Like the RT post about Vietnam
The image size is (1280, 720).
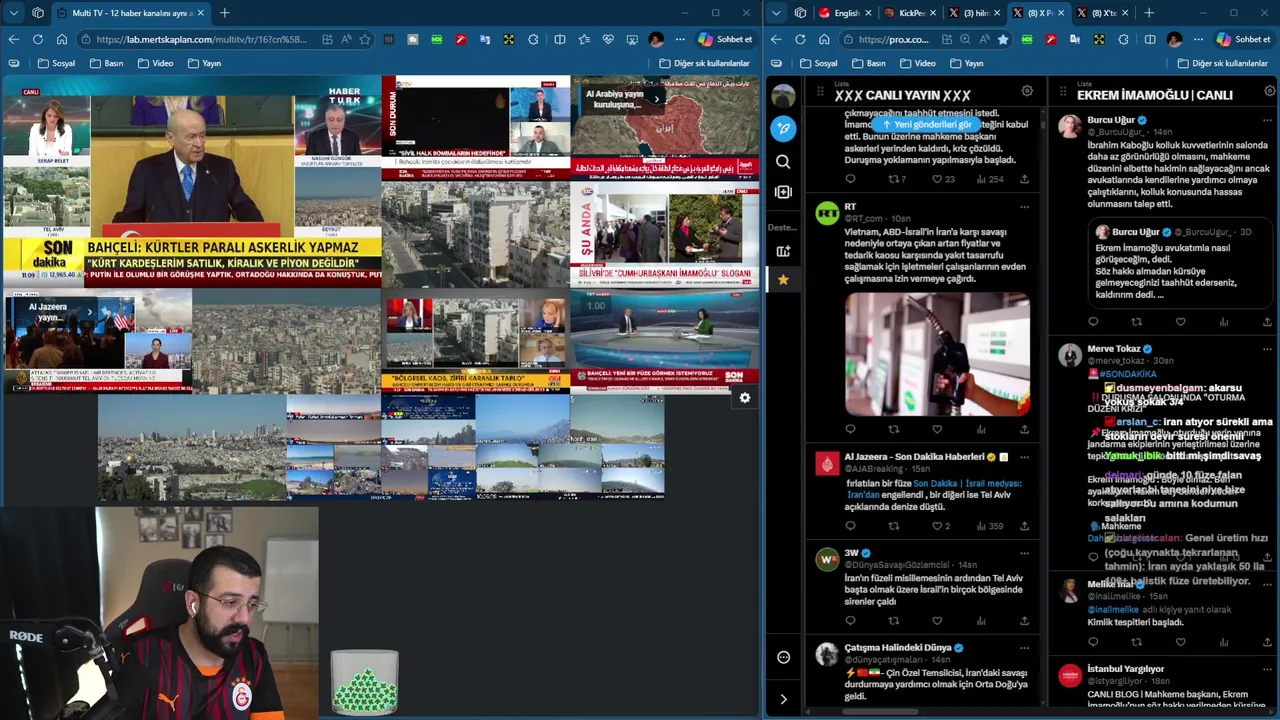coord(937,429)
